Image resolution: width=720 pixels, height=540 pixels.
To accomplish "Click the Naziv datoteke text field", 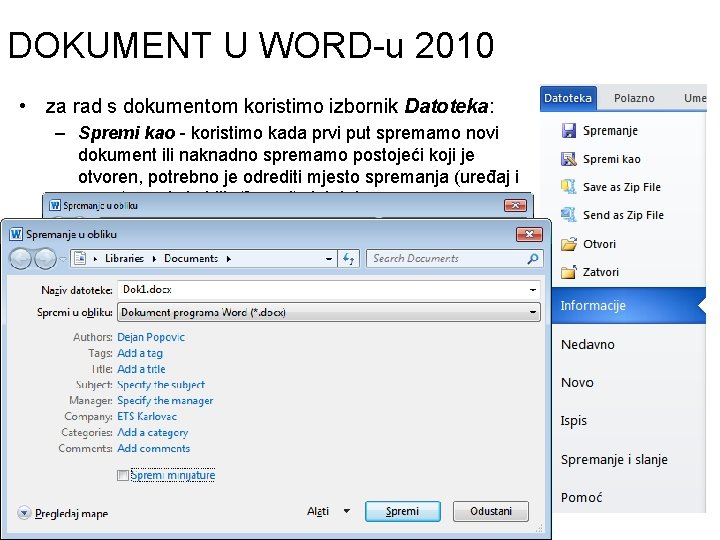I will tap(329, 290).
